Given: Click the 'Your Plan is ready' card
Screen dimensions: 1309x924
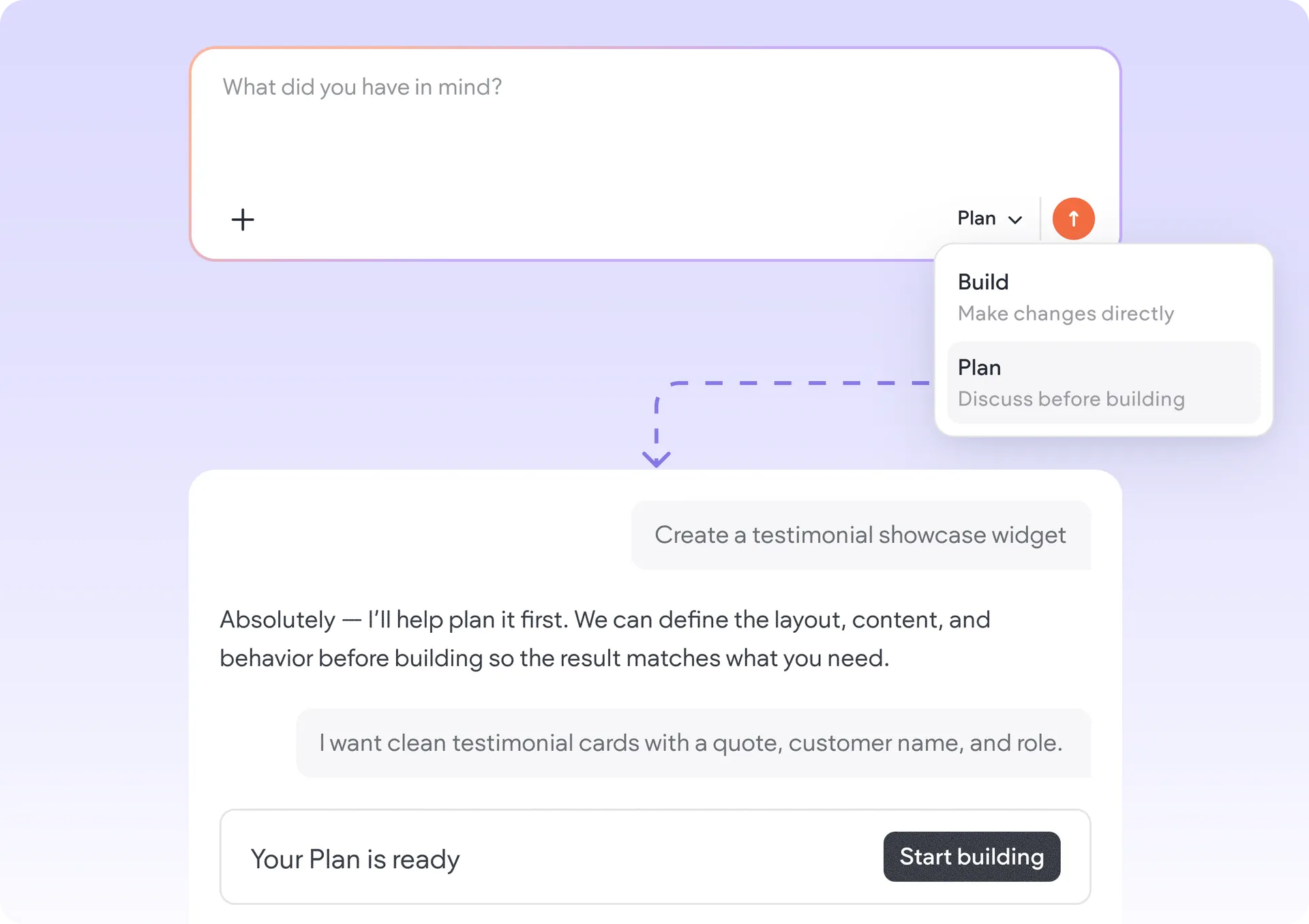Looking at the screenshot, I should point(655,857).
